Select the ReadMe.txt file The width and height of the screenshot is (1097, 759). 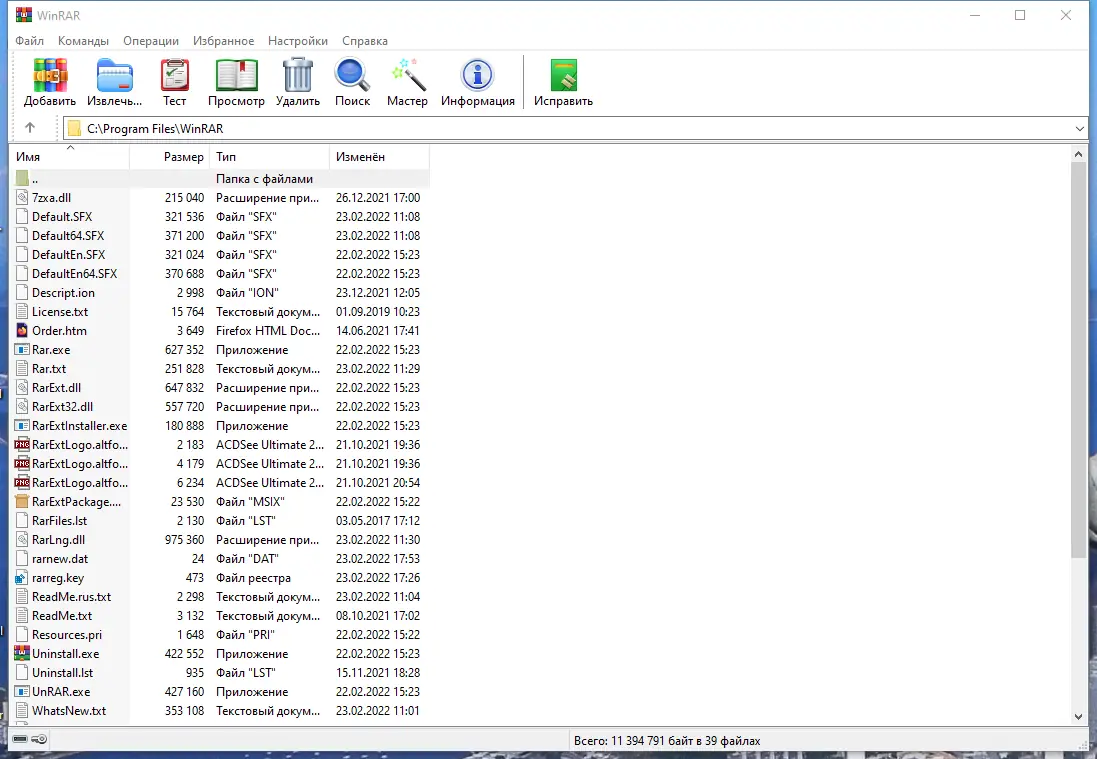(221, 616)
